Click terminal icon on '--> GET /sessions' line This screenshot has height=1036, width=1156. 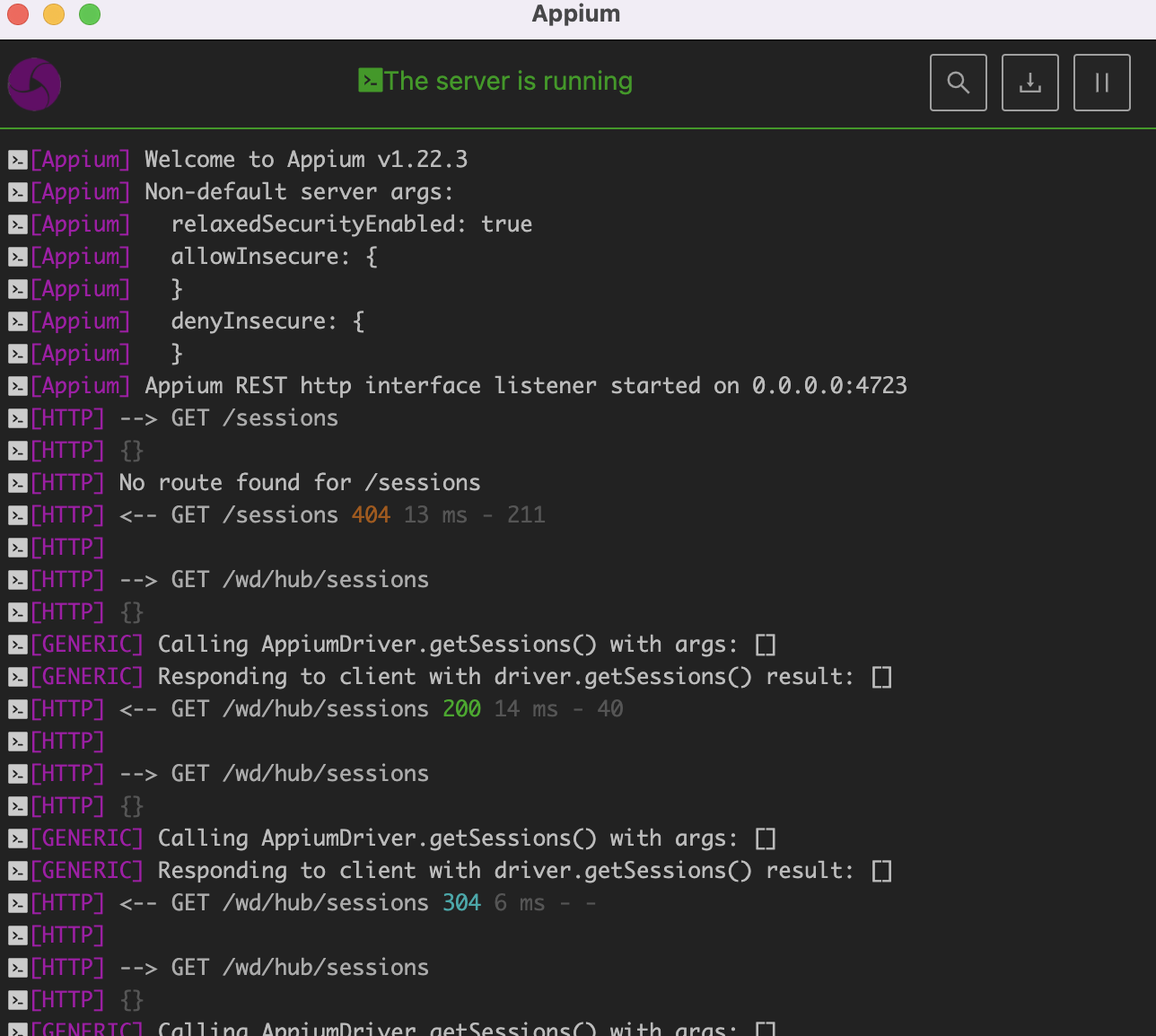[x=18, y=419]
